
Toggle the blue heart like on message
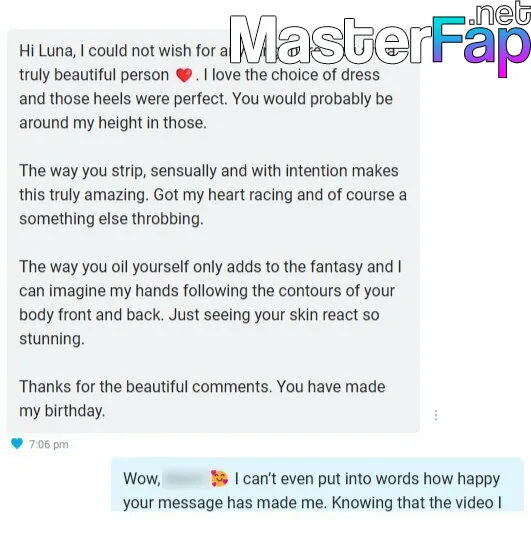pyautogui.click(x=17, y=443)
